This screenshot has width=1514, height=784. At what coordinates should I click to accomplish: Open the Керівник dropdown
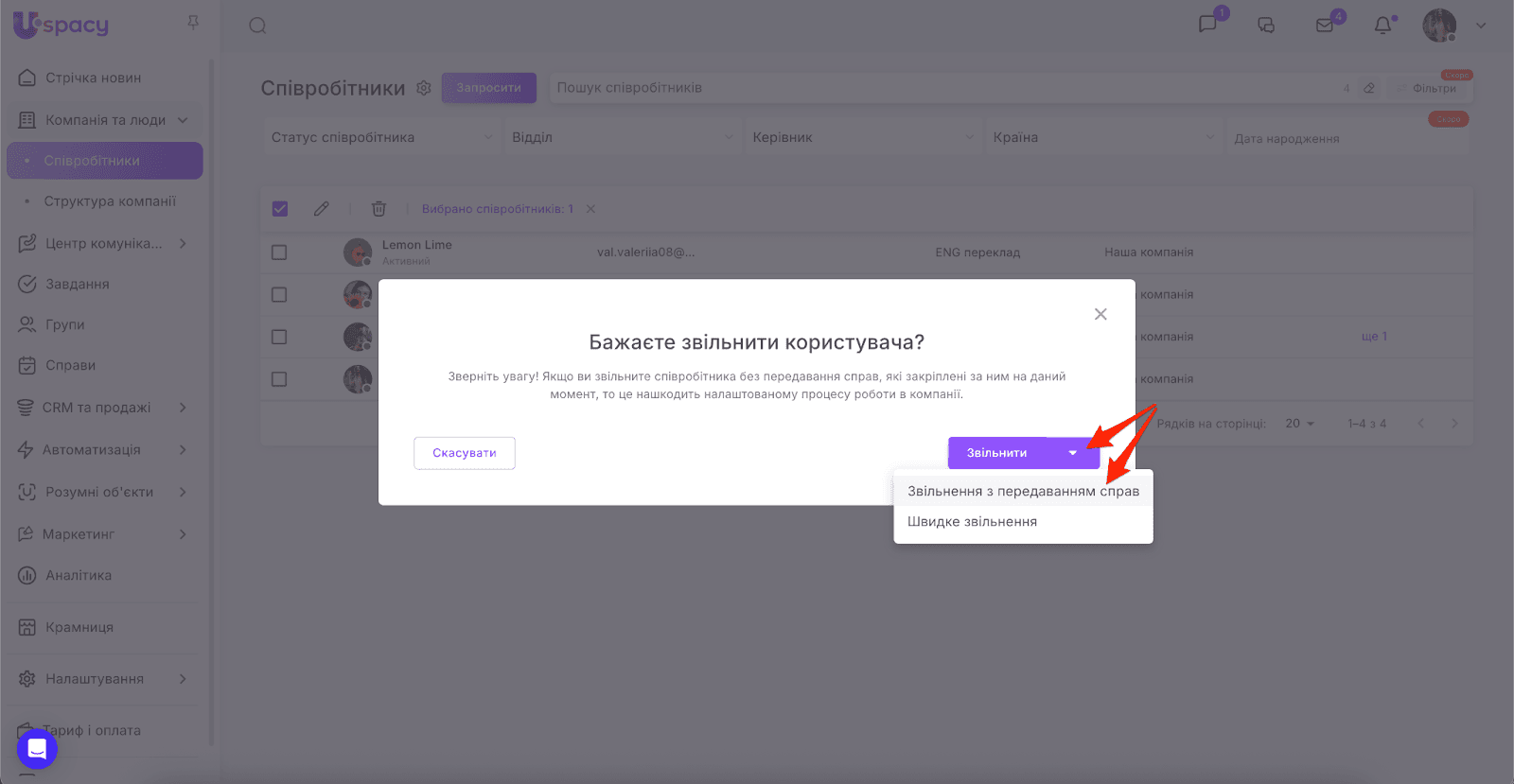863,137
